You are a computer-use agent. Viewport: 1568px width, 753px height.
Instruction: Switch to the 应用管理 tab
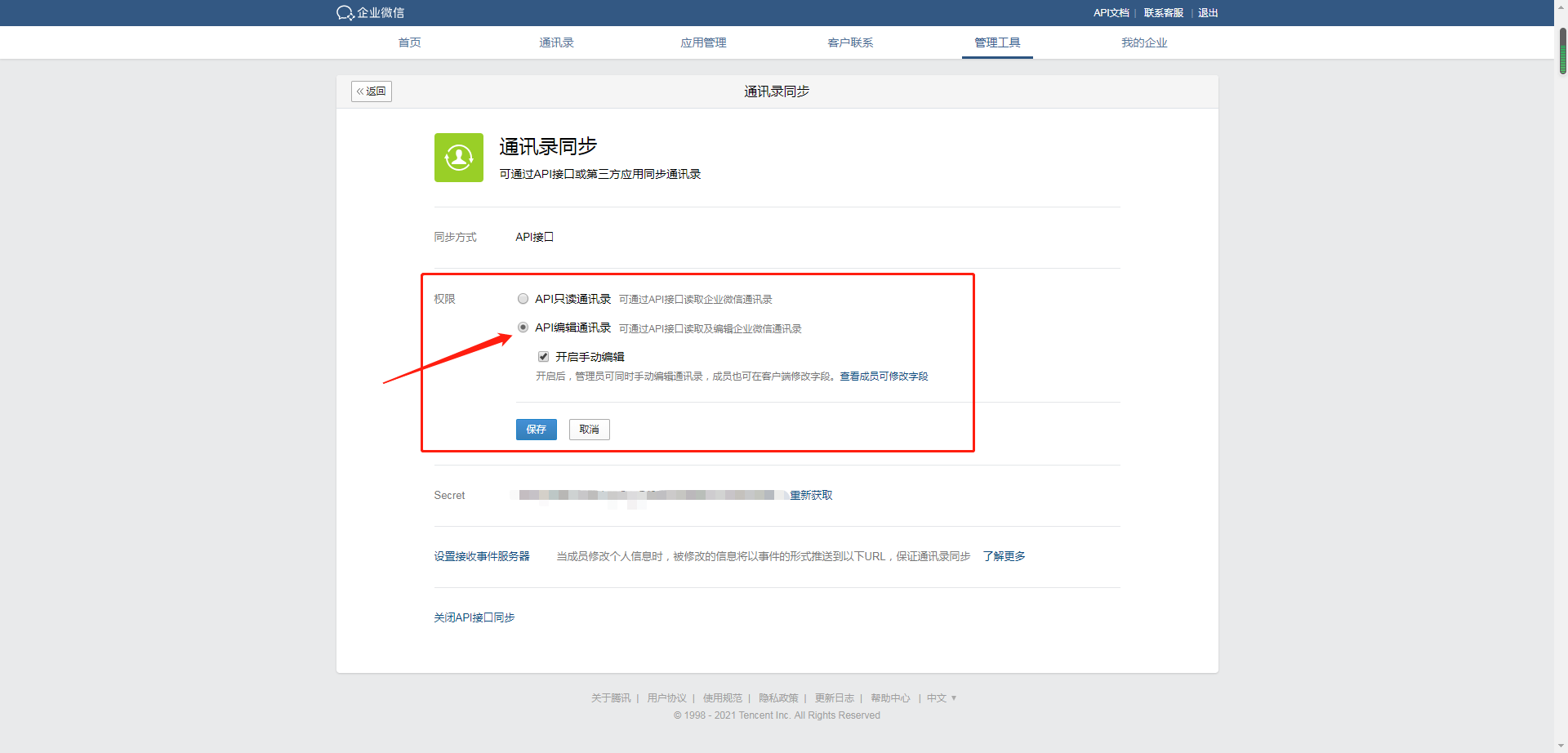pyautogui.click(x=703, y=42)
